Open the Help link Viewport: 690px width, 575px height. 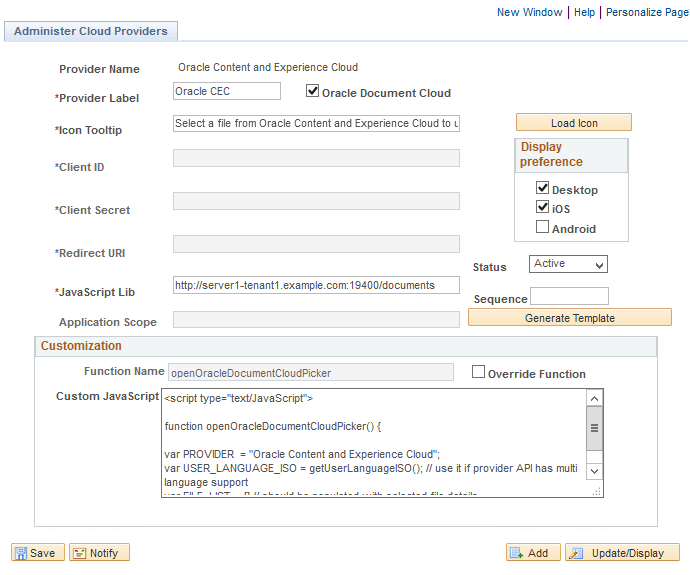[584, 12]
